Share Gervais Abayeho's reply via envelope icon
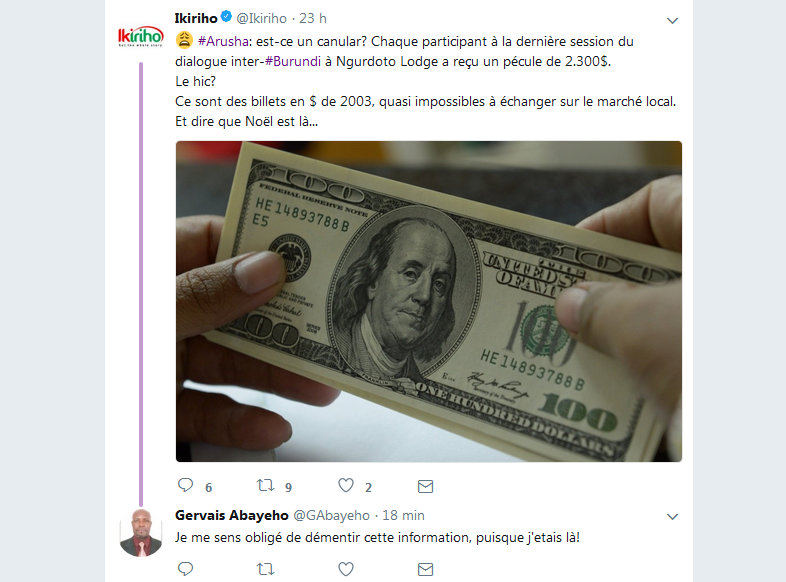786x582 pixels. [x=426, y=569]
